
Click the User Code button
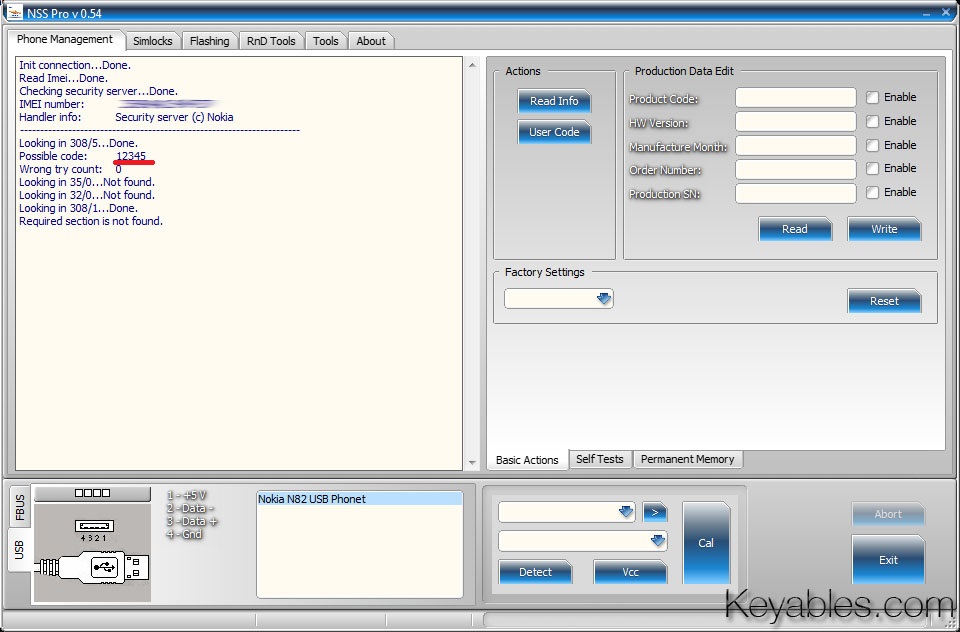point(554,132)
